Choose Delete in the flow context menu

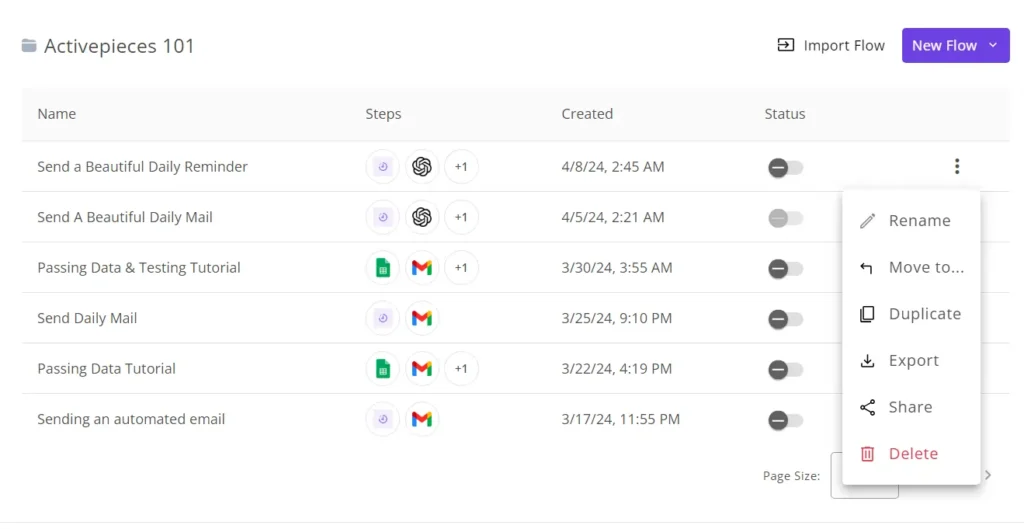pyautogui.click(x=912, y=454)
